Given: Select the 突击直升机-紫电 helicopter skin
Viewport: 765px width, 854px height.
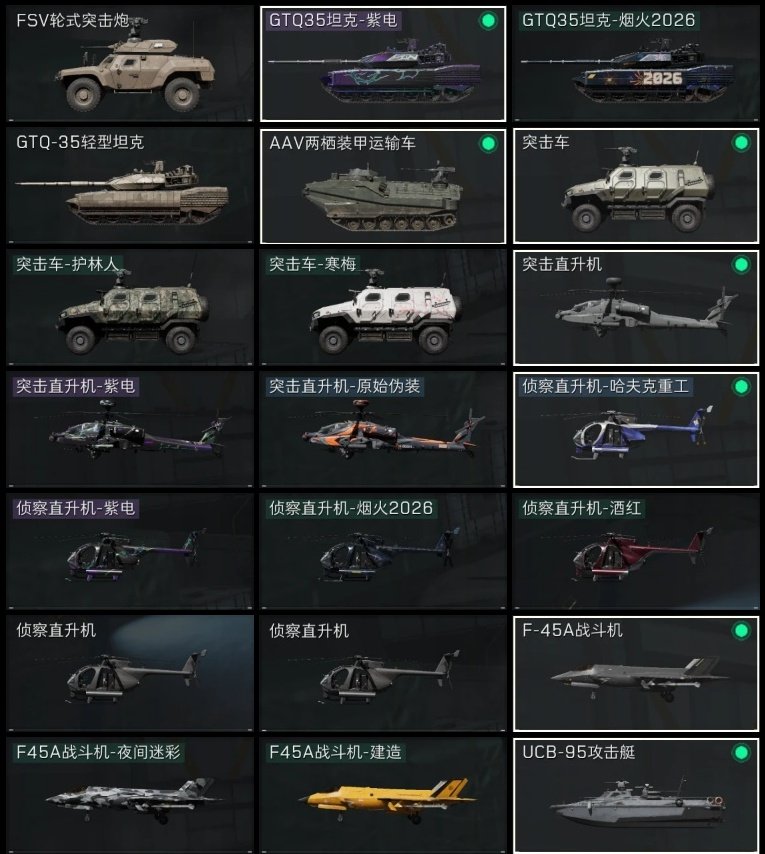Looking at the screenshot, I should [x=130, y=430].
